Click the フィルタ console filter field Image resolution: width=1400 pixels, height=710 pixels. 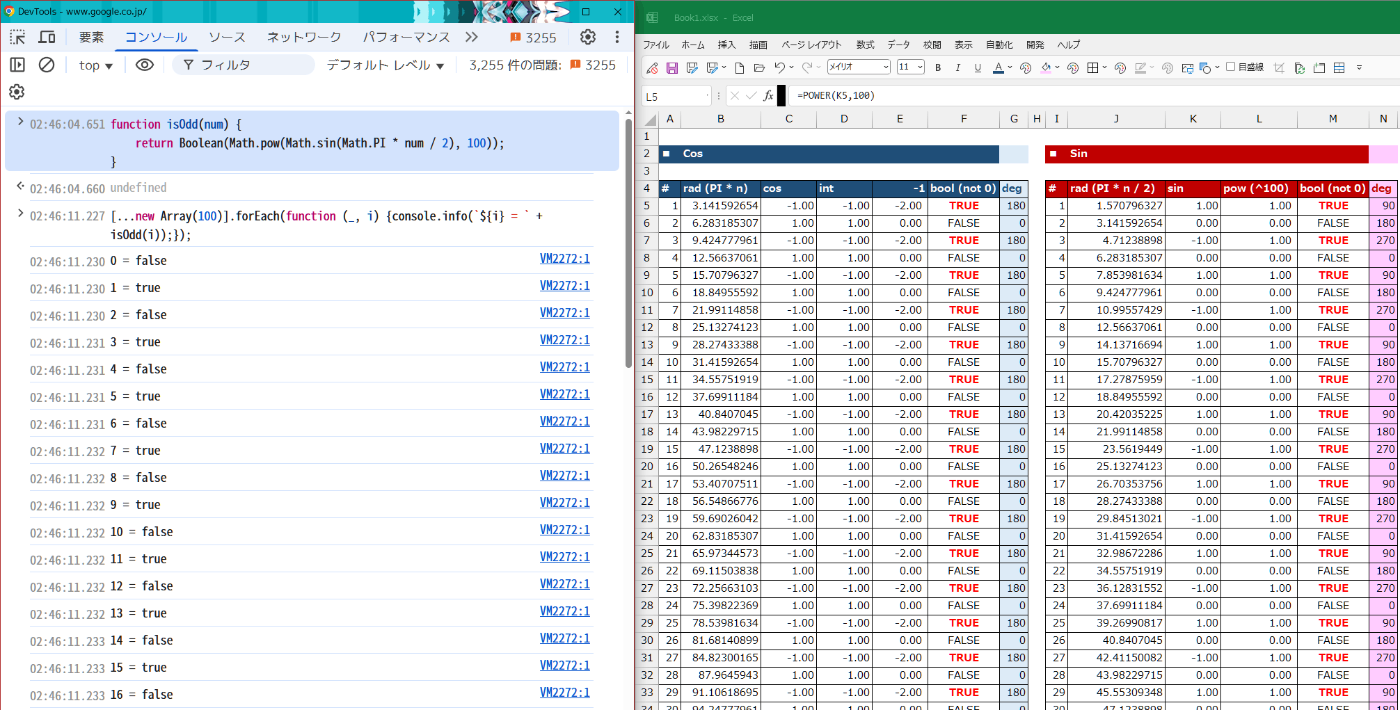[x=240, y=65]
